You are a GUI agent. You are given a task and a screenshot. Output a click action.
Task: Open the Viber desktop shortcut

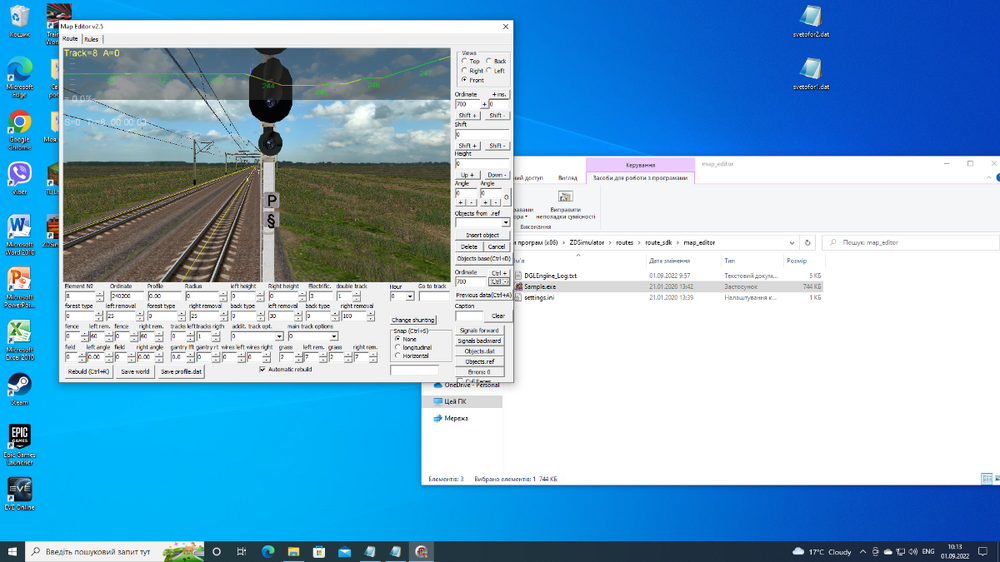(19, 174)
